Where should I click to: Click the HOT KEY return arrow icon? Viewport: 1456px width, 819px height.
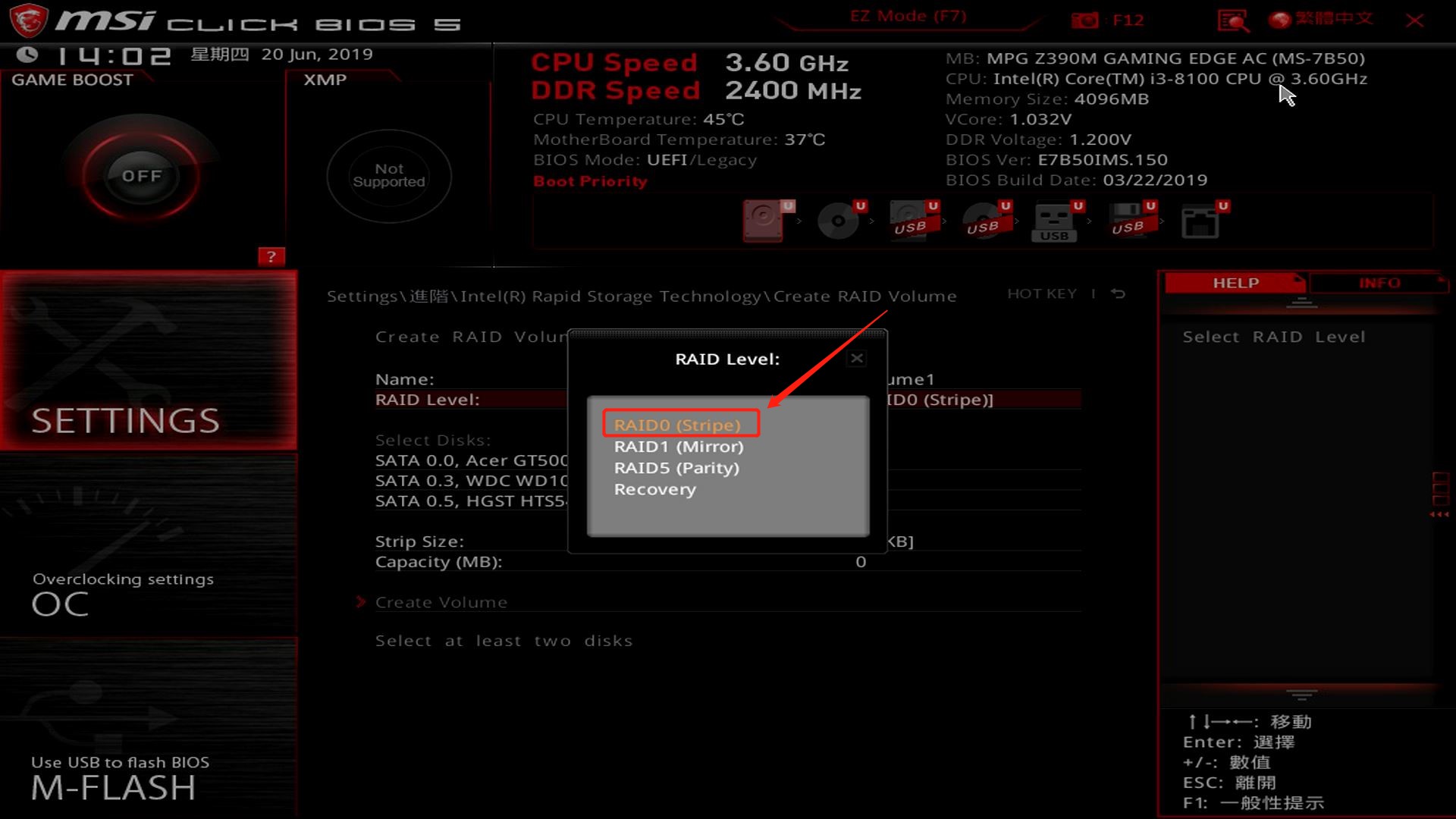(1118, 293)
